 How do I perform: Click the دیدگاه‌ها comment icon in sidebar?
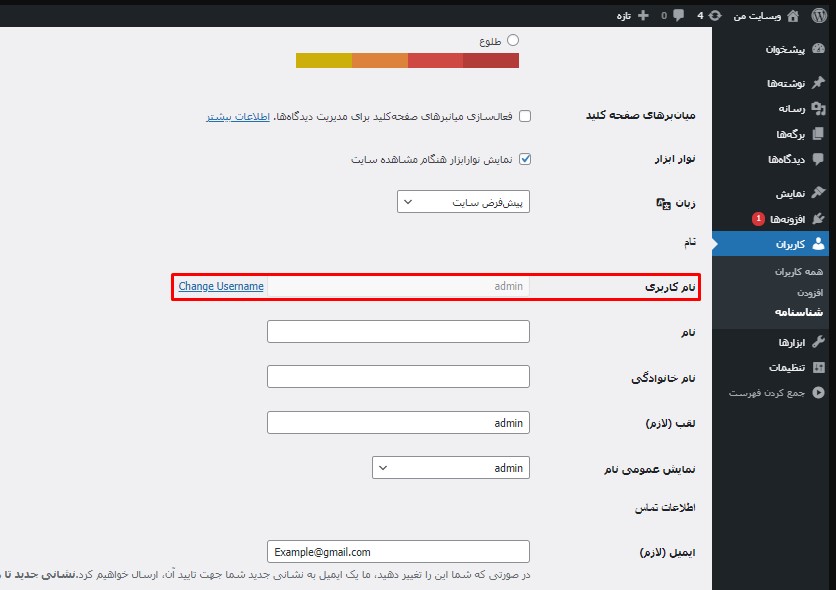(818, 159)
